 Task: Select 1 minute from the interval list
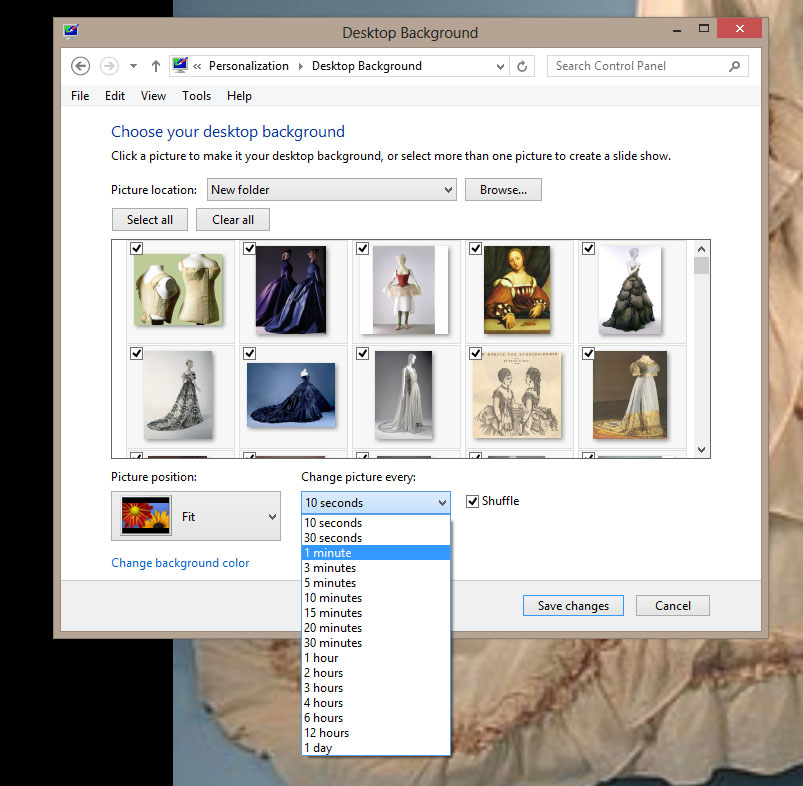[x=376, y=553]
